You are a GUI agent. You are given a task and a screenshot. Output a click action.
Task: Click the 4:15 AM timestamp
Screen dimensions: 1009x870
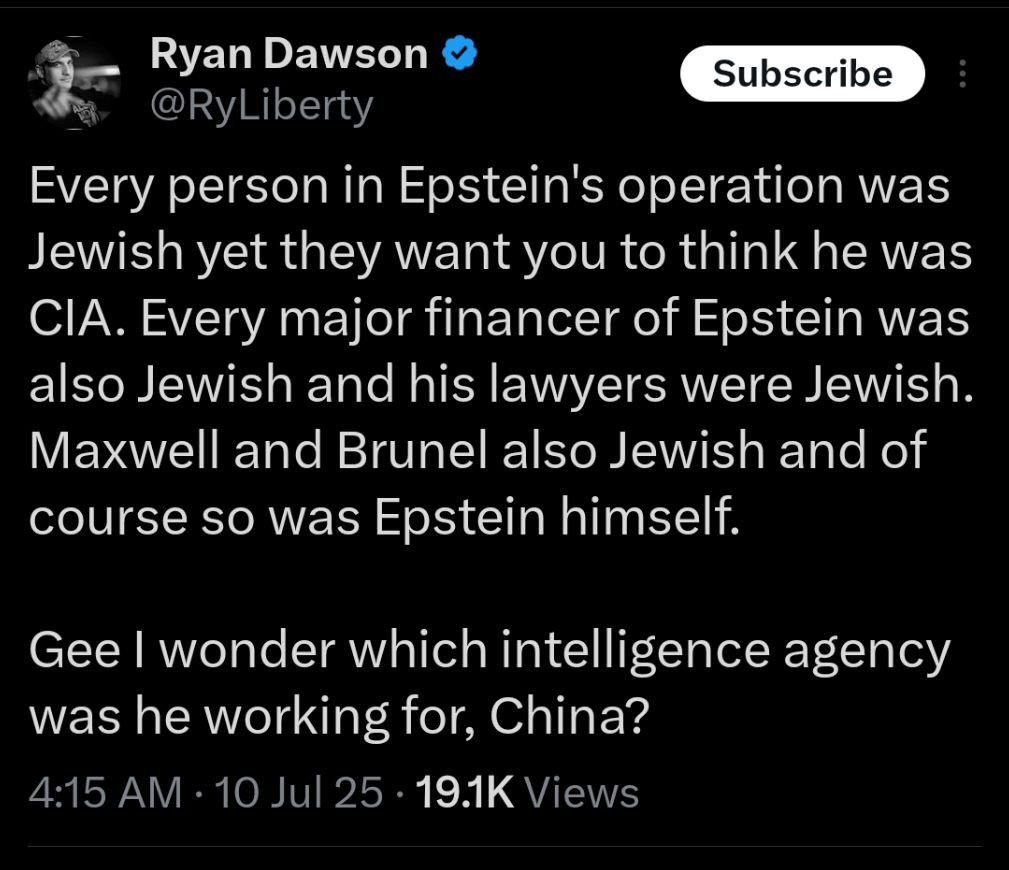106,792
